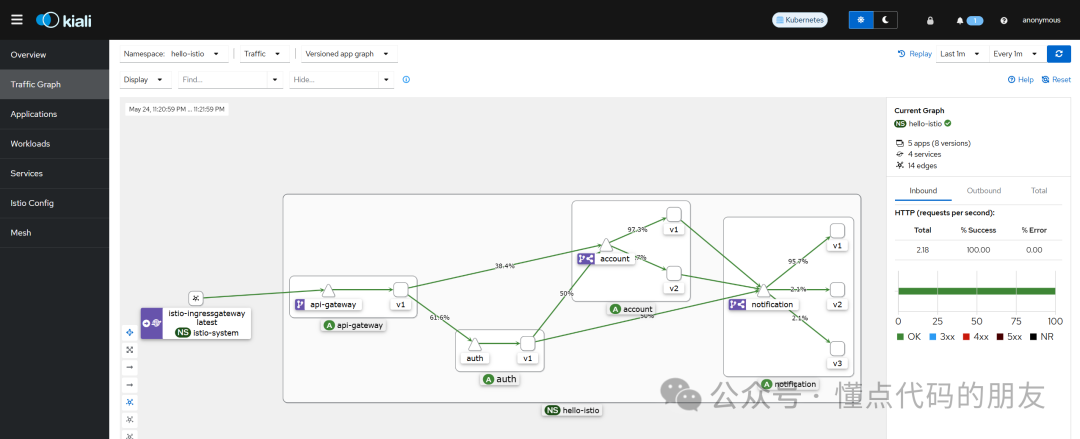Focus the Find... input field
Screen dimensions: 1080x439
coord(222,80)
